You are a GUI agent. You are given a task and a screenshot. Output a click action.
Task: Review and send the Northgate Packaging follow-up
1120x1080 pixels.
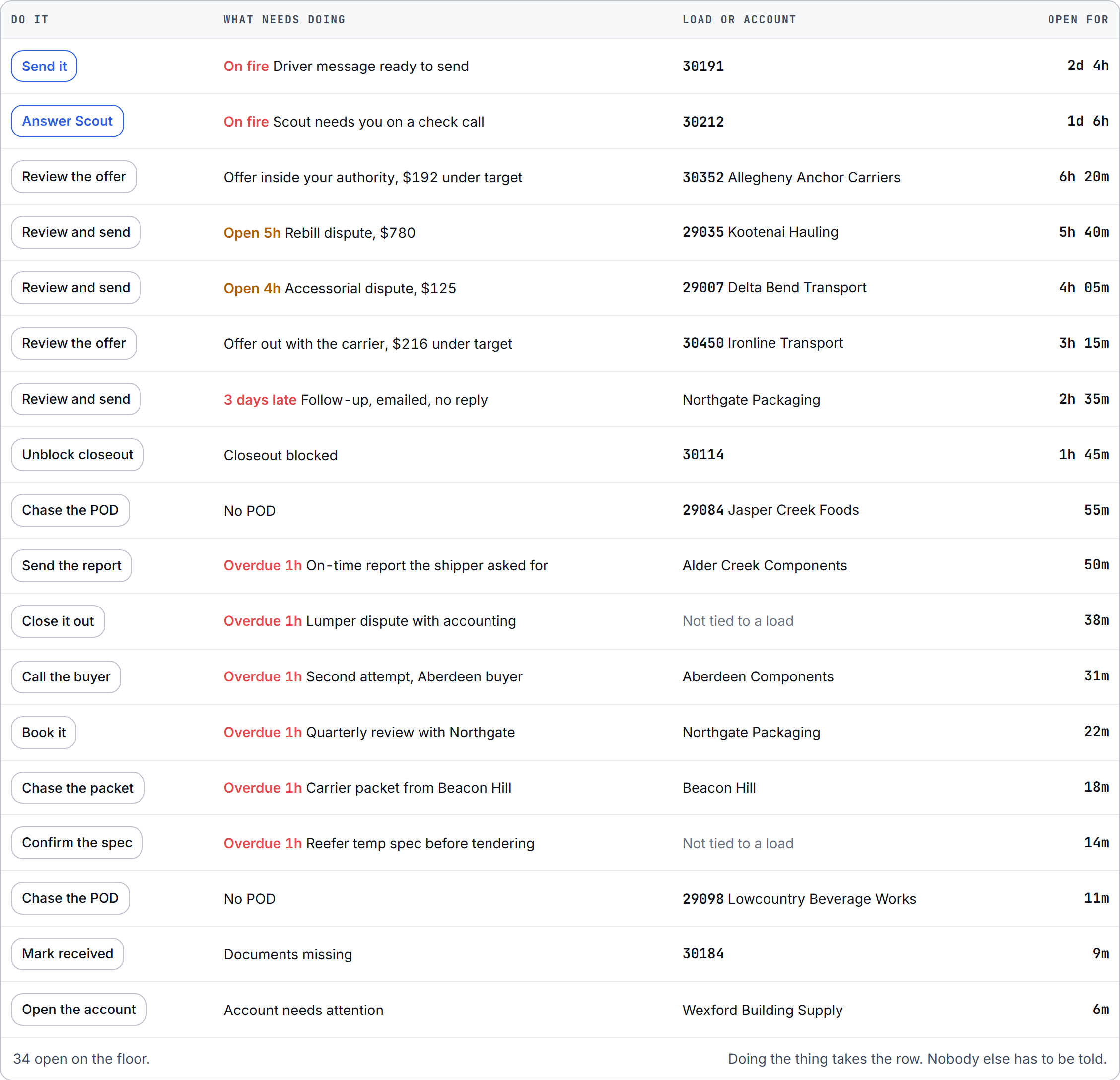coord(76,399)
